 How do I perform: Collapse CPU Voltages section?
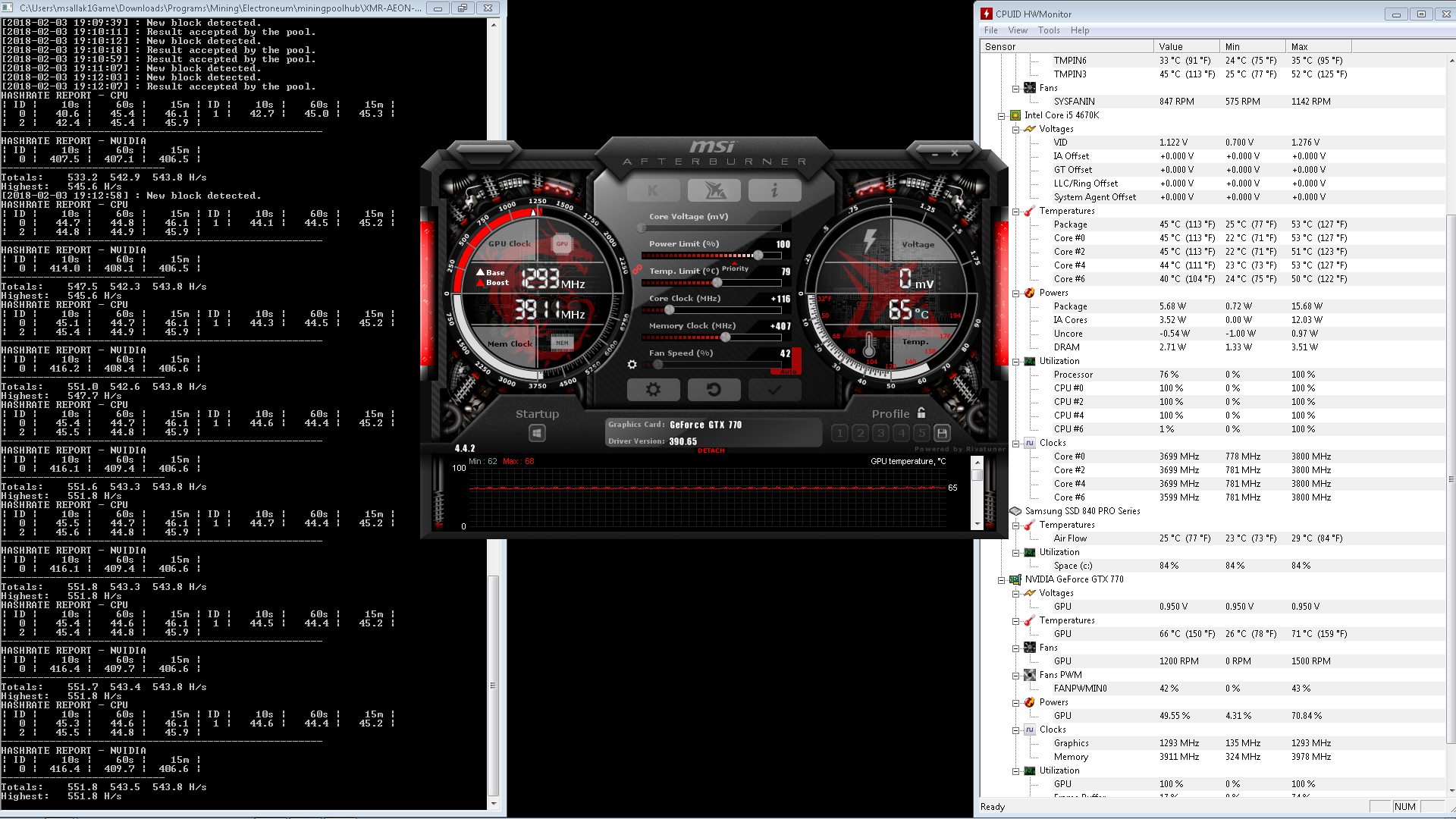point(1015,130)
